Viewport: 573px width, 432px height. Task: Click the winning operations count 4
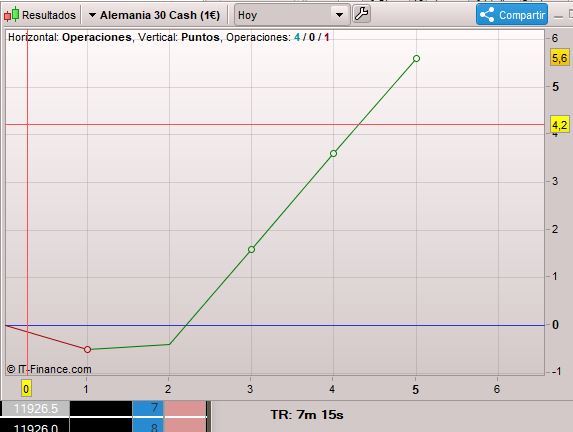[297, 37]
